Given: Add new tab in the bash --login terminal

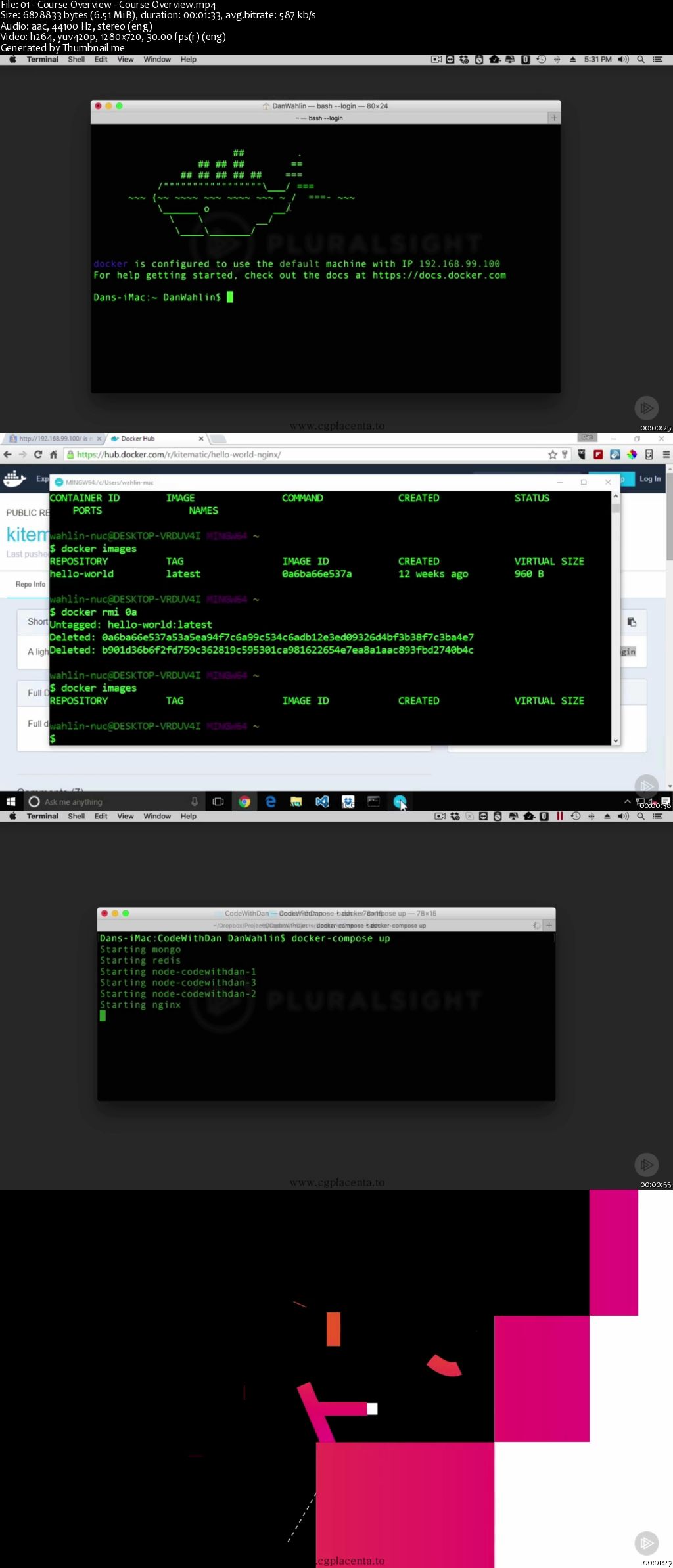Looking at the screenshot, I should click(x=554, y=118).
